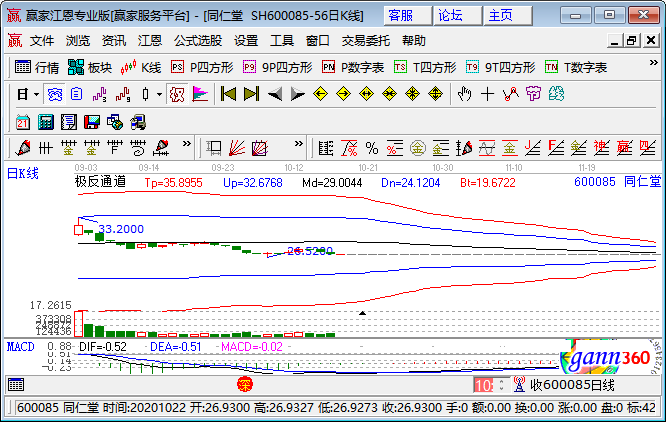Toggle the blue 窗 window icon
Screen dimensions: 666x422
coord(54,94)
